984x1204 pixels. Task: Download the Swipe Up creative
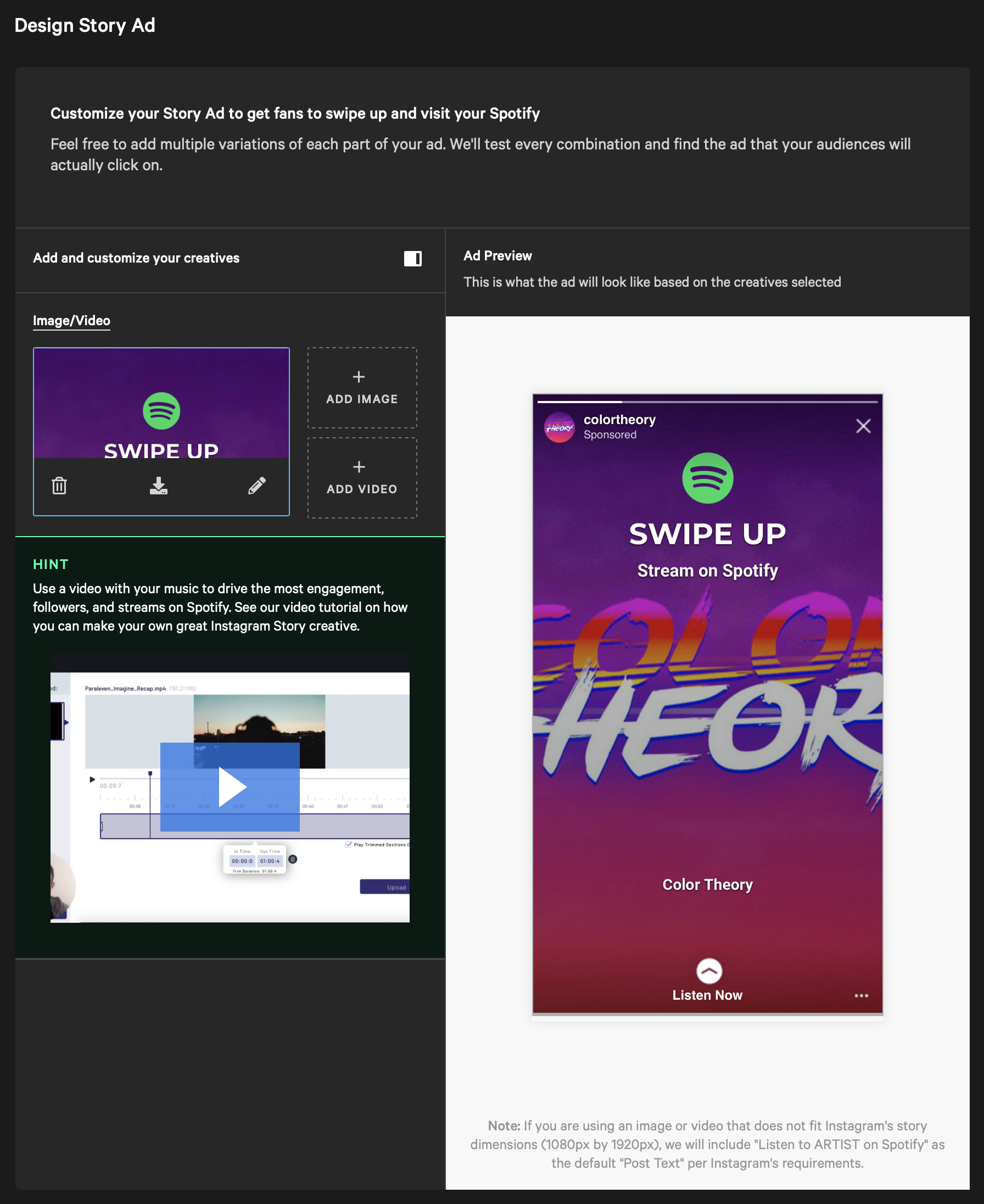[x=159, y=485]
